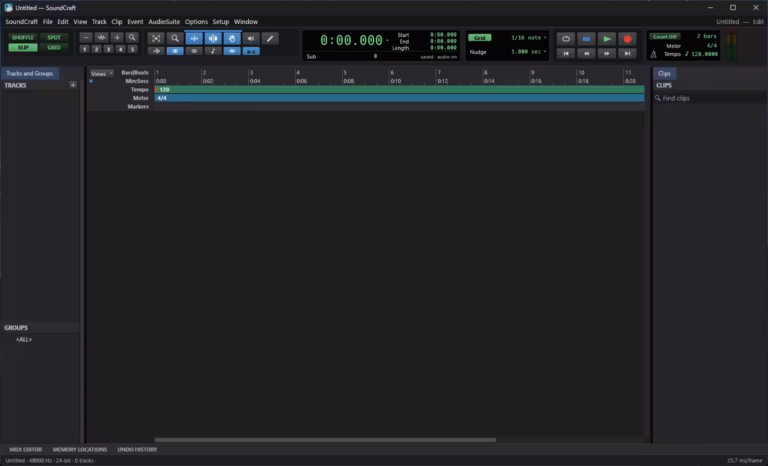Click the Fast Forward transport button
The image size is (768, 466).
coord(607,53)
